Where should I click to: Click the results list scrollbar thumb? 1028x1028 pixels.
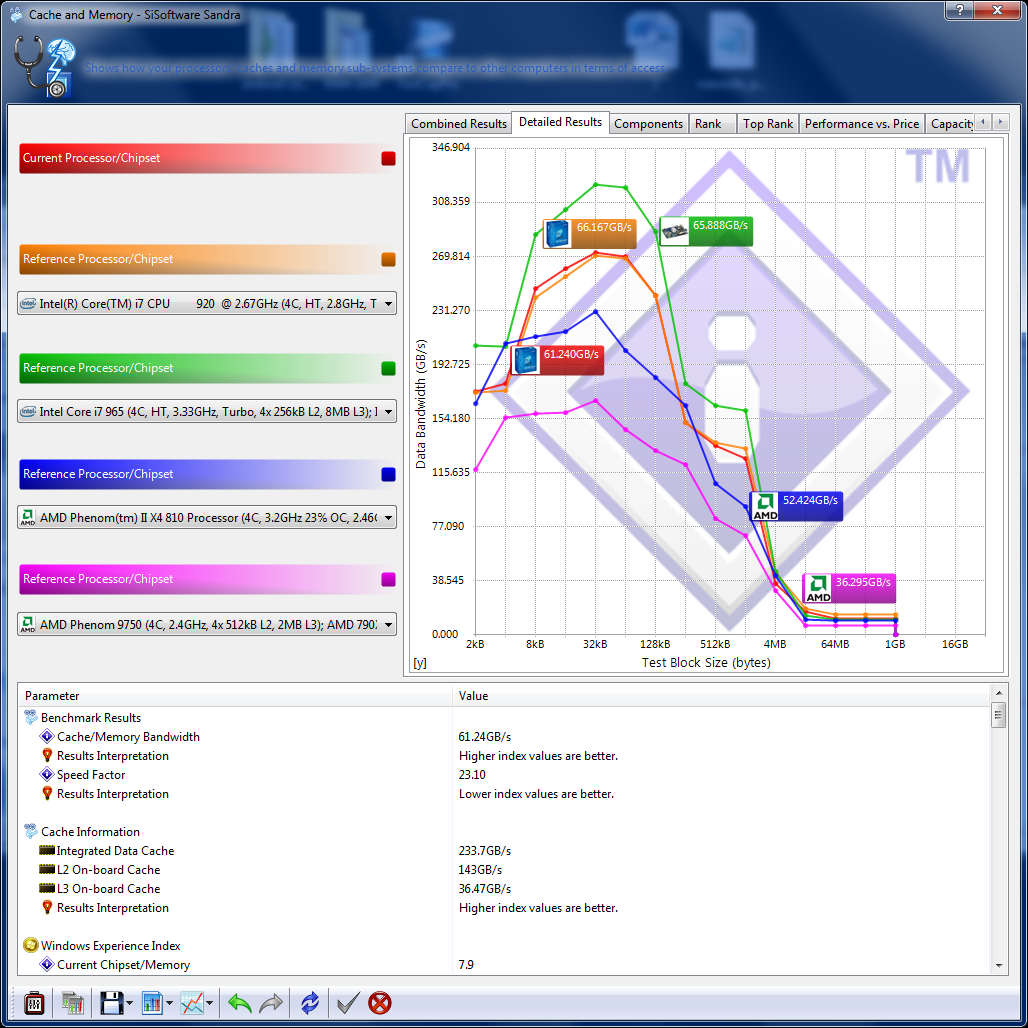click(x=998, y=715)
